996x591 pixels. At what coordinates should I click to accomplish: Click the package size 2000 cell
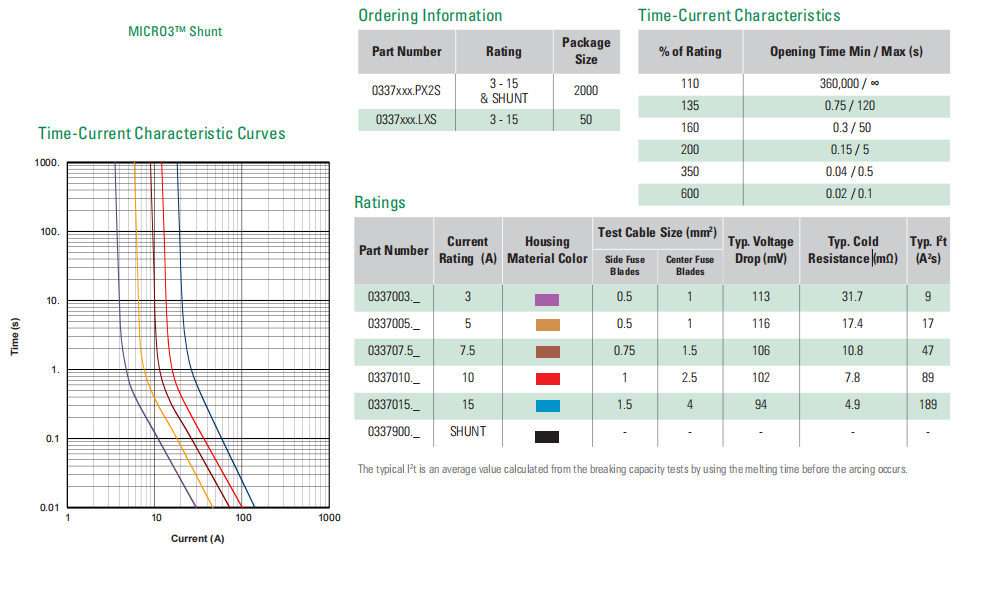coord(585,90)
